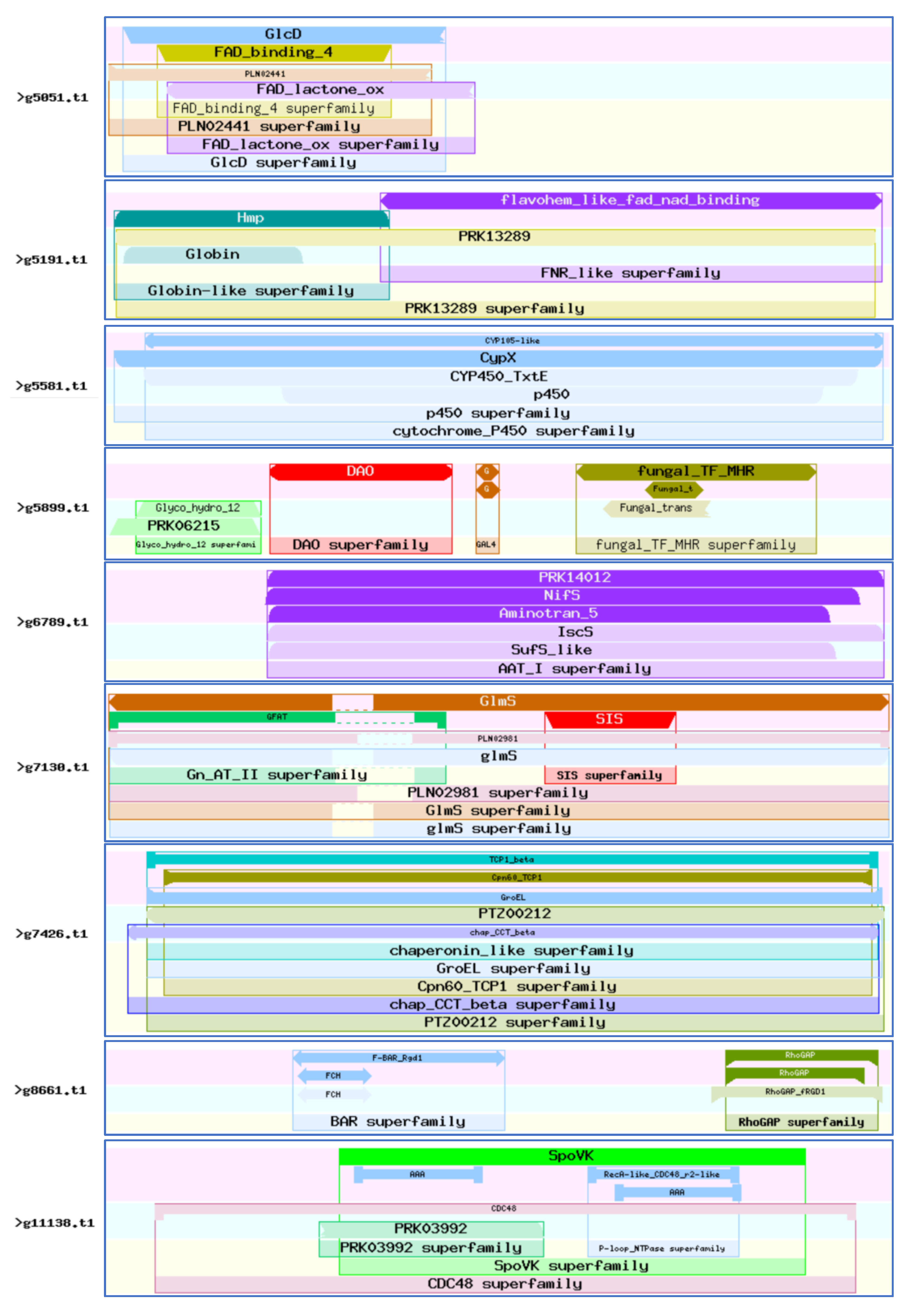
Task: Click the teal Hmp domain bar
Action: coord(251,218)
